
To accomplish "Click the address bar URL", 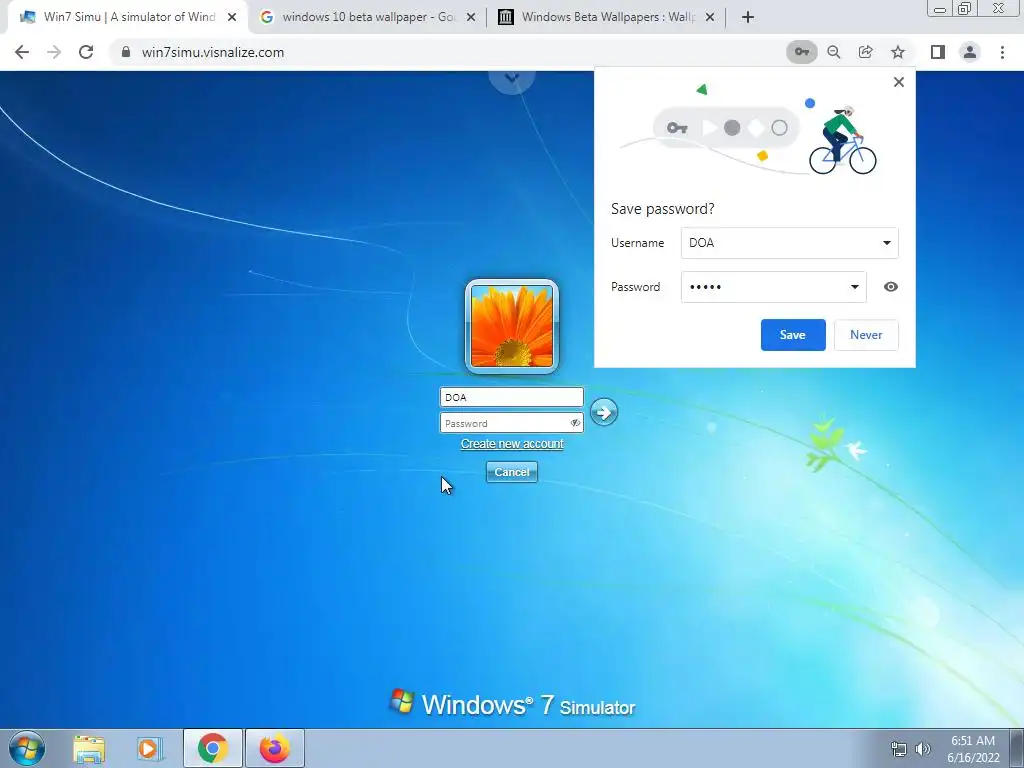I will coord(213,52).
